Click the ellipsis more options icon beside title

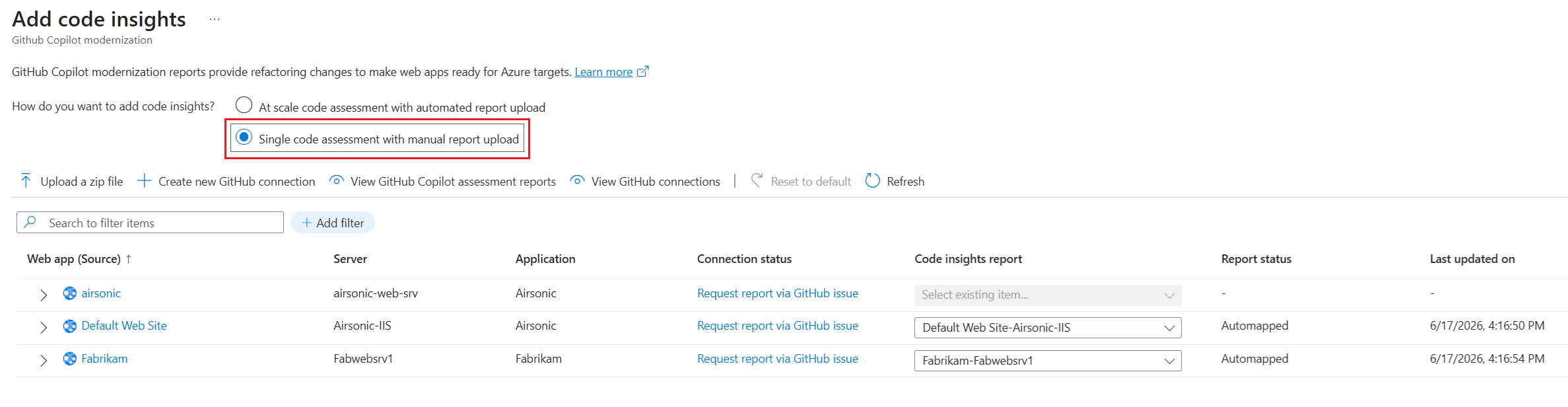point(215,19)
